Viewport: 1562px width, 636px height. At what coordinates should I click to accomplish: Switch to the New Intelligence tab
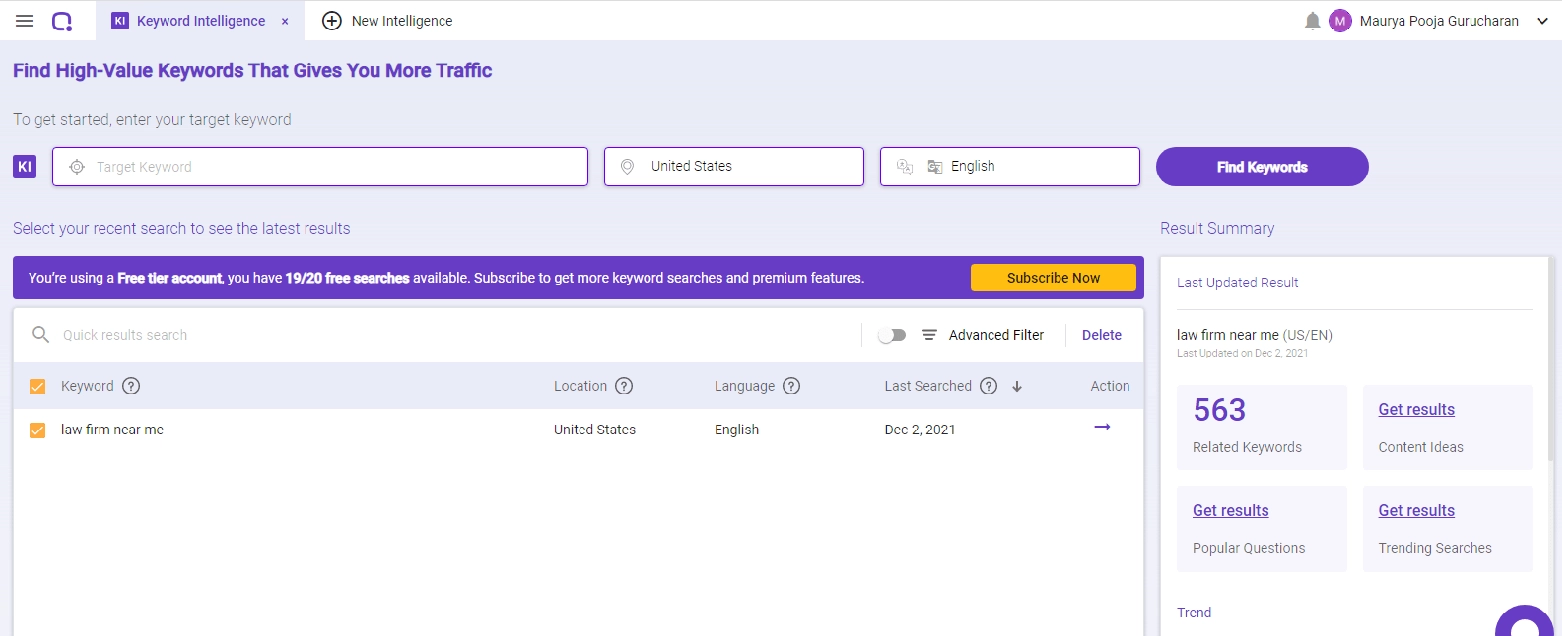pyautogui.click(x=385, y=20)
